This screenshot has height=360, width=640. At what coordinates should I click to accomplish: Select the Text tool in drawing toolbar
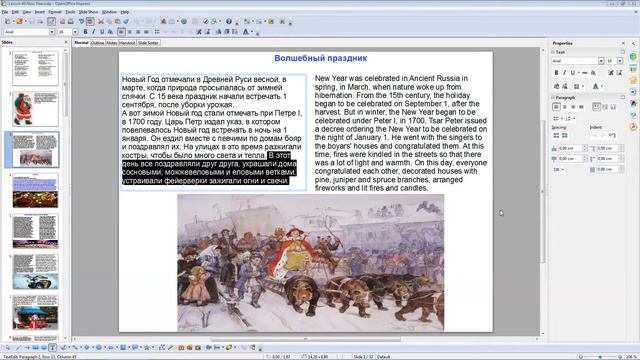point(52,347)
